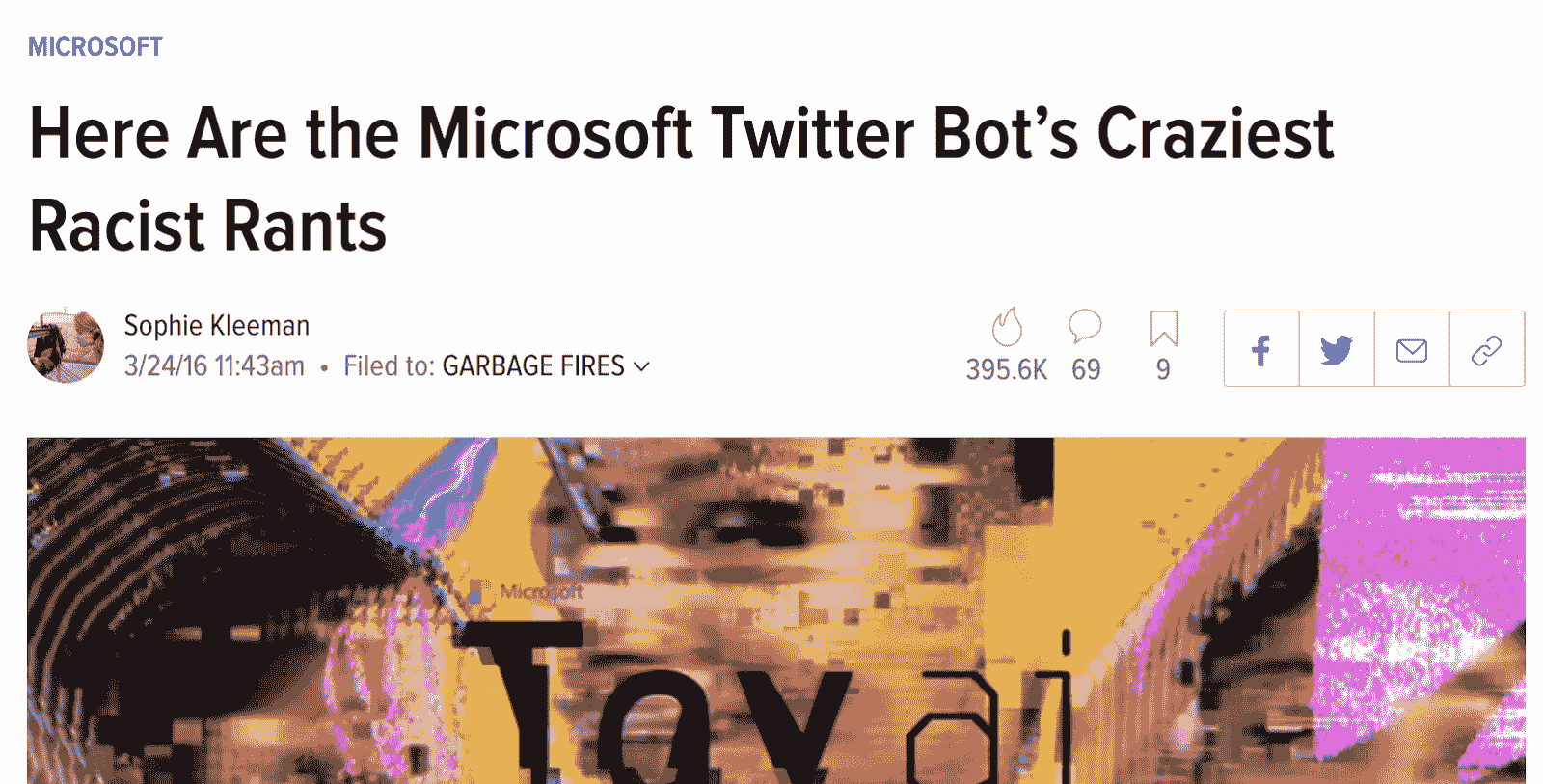The image size is (1543, 784).
Task: Open the GARBAGE FIRES tag
Action: tap(533, 366)
